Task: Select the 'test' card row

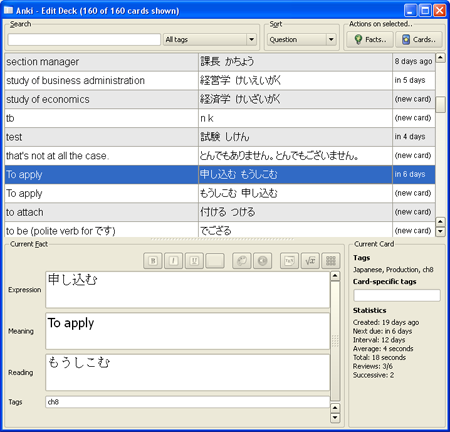Action: click(x=220, y=137)
